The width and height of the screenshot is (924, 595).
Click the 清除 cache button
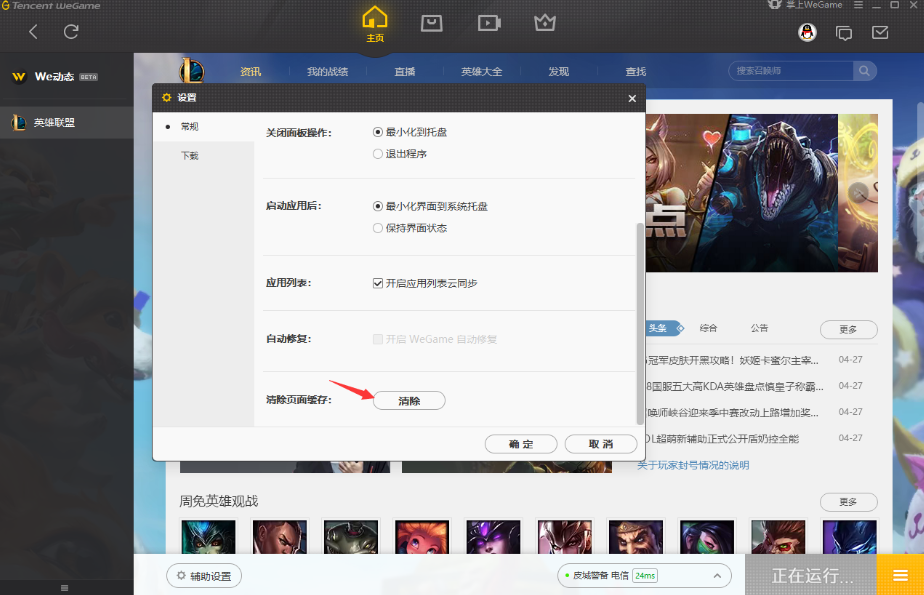pyautogui.click(x=410, y=401)
